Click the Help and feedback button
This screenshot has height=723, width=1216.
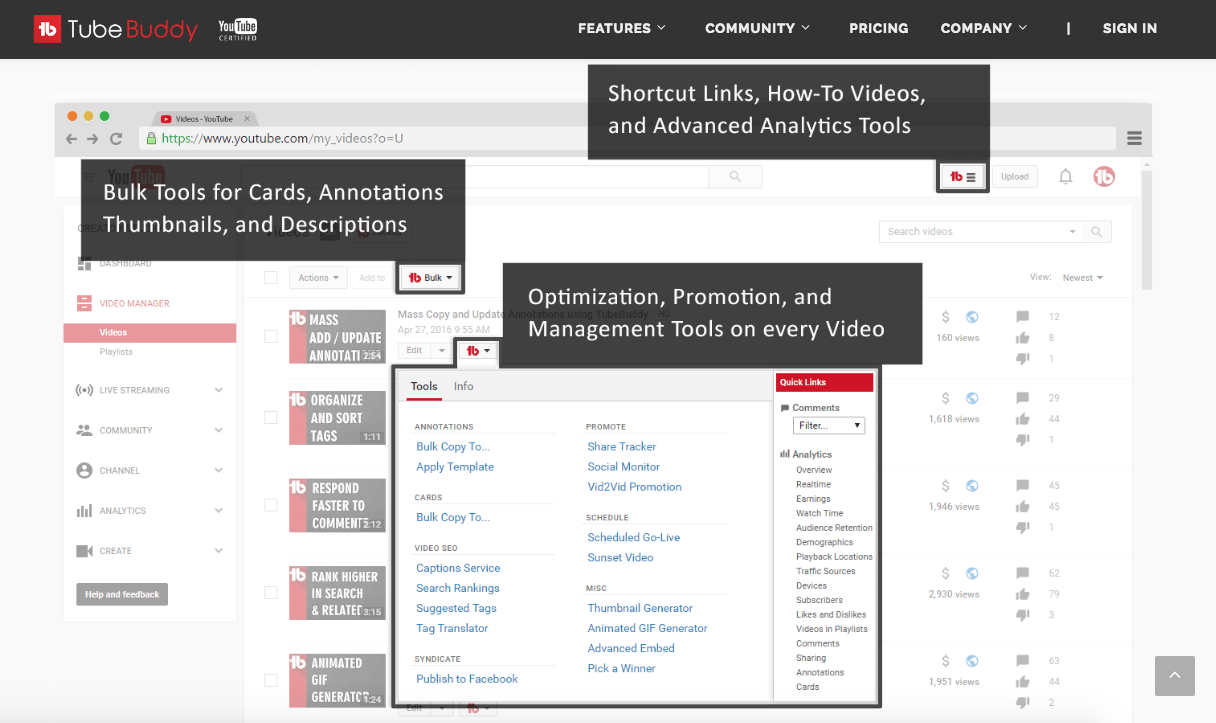point(121,594)
